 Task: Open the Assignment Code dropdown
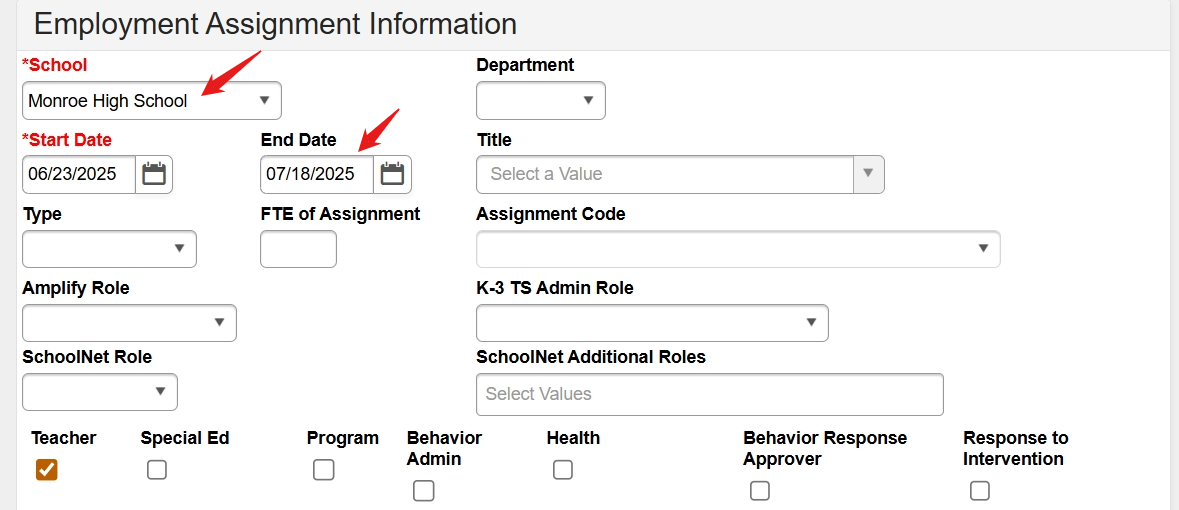pos(738,249)
